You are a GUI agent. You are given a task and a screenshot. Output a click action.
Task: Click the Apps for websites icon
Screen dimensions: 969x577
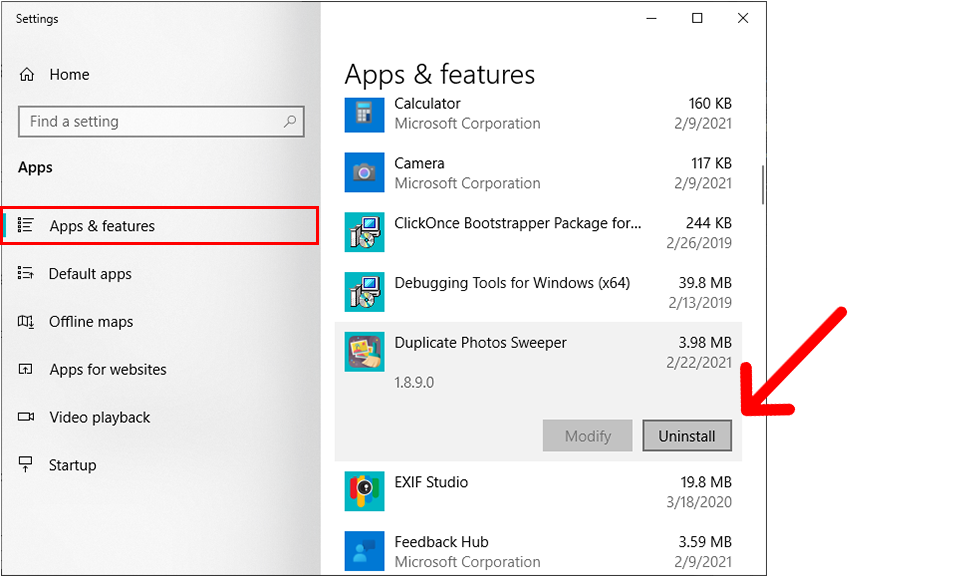tap(25, 369)
